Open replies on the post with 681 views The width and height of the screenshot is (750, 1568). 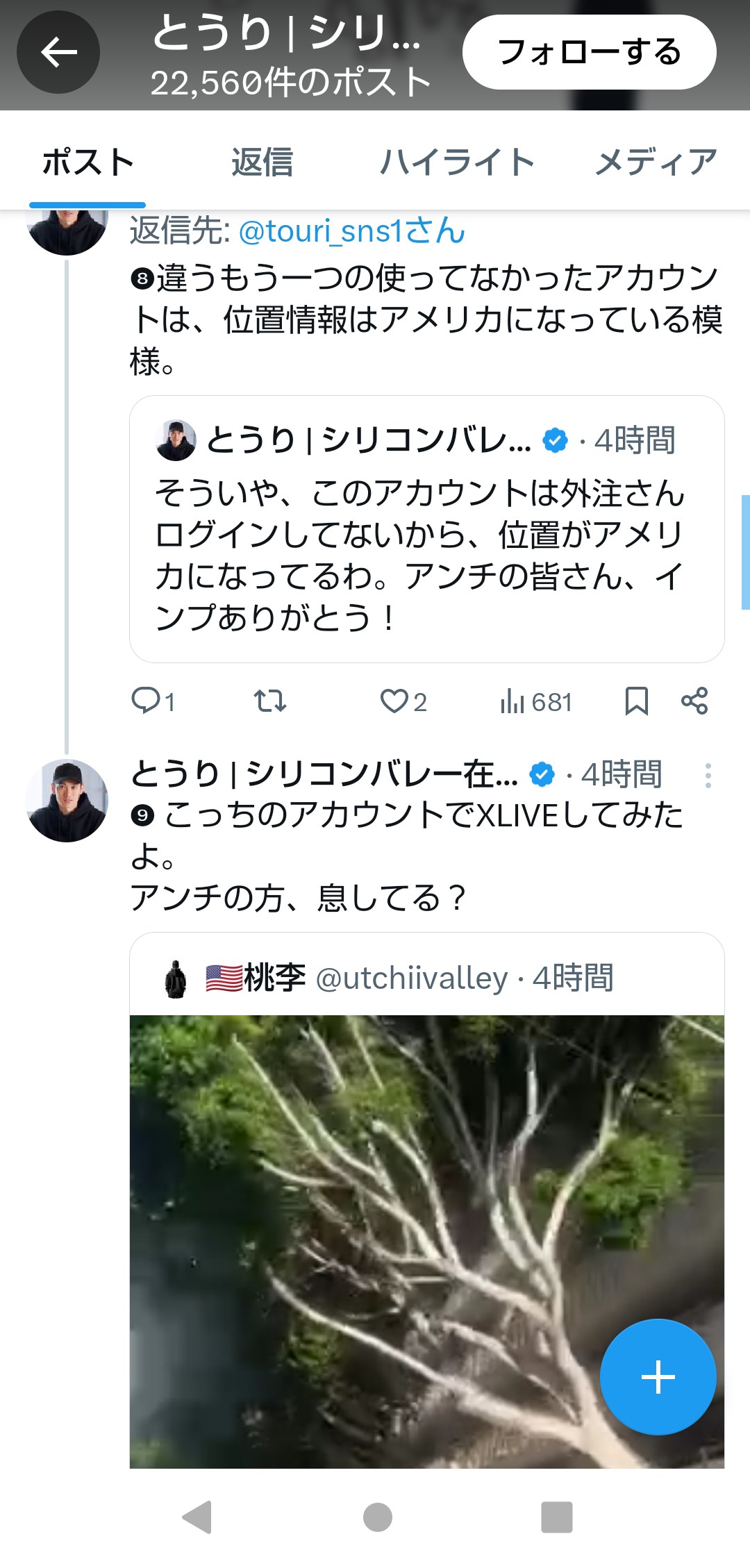click(147, 701)
